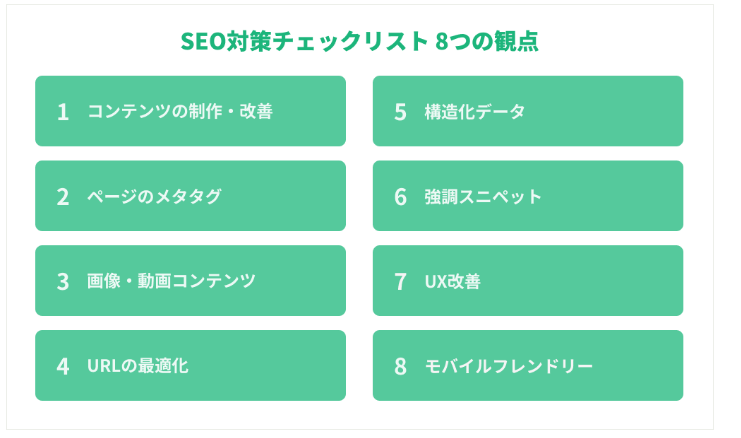
Task: Select the 構造化データ label
Action: (474, 111)
